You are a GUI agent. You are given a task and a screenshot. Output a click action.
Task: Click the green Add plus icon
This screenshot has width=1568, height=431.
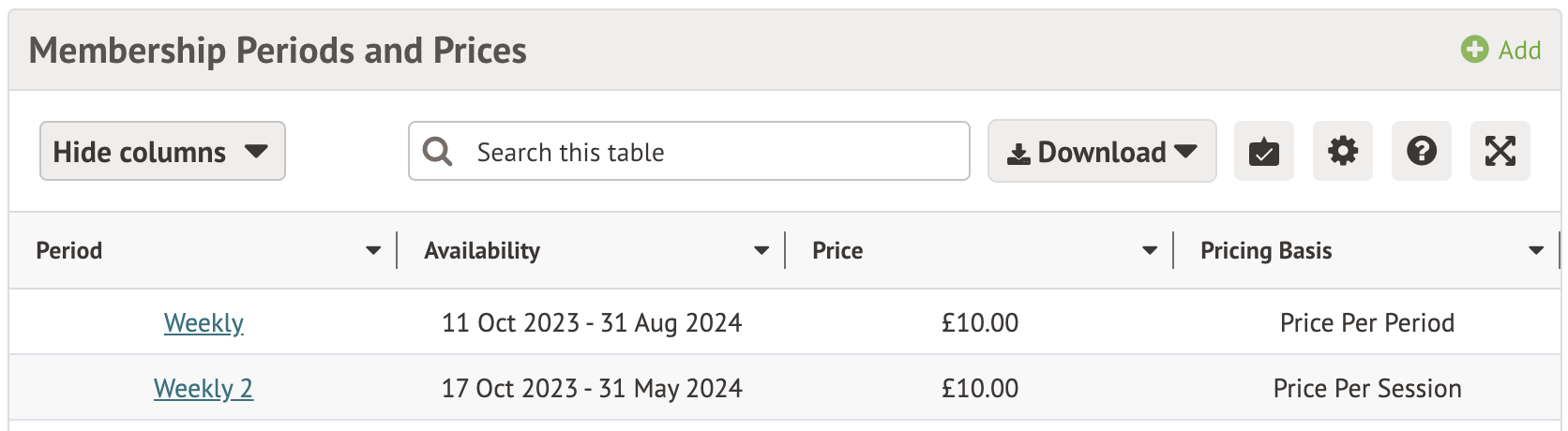(1474, 50)
